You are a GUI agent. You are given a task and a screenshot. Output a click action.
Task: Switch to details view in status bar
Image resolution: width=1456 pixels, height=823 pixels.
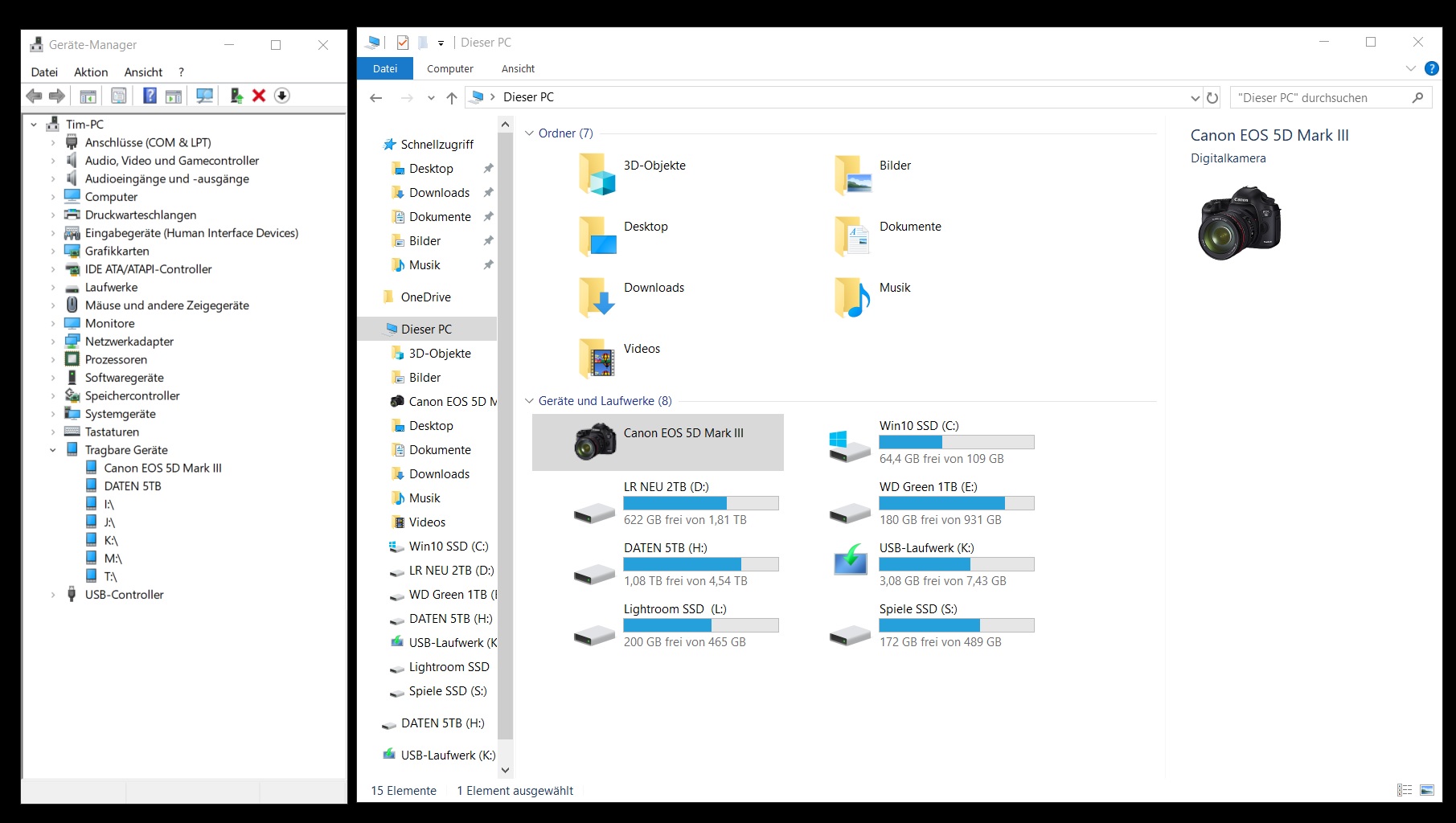pos(1405,790)
